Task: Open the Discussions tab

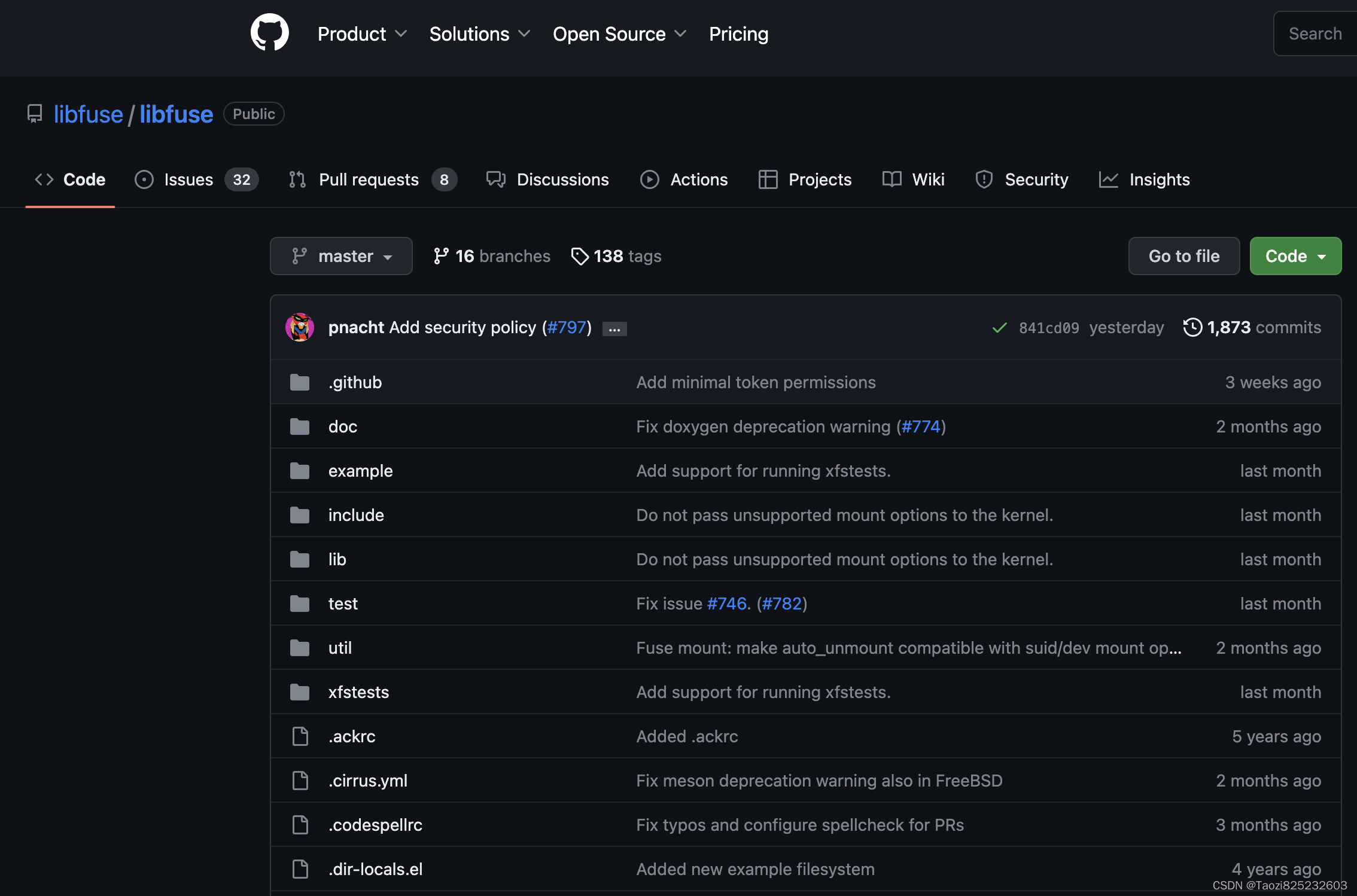Action: point(547,179)
